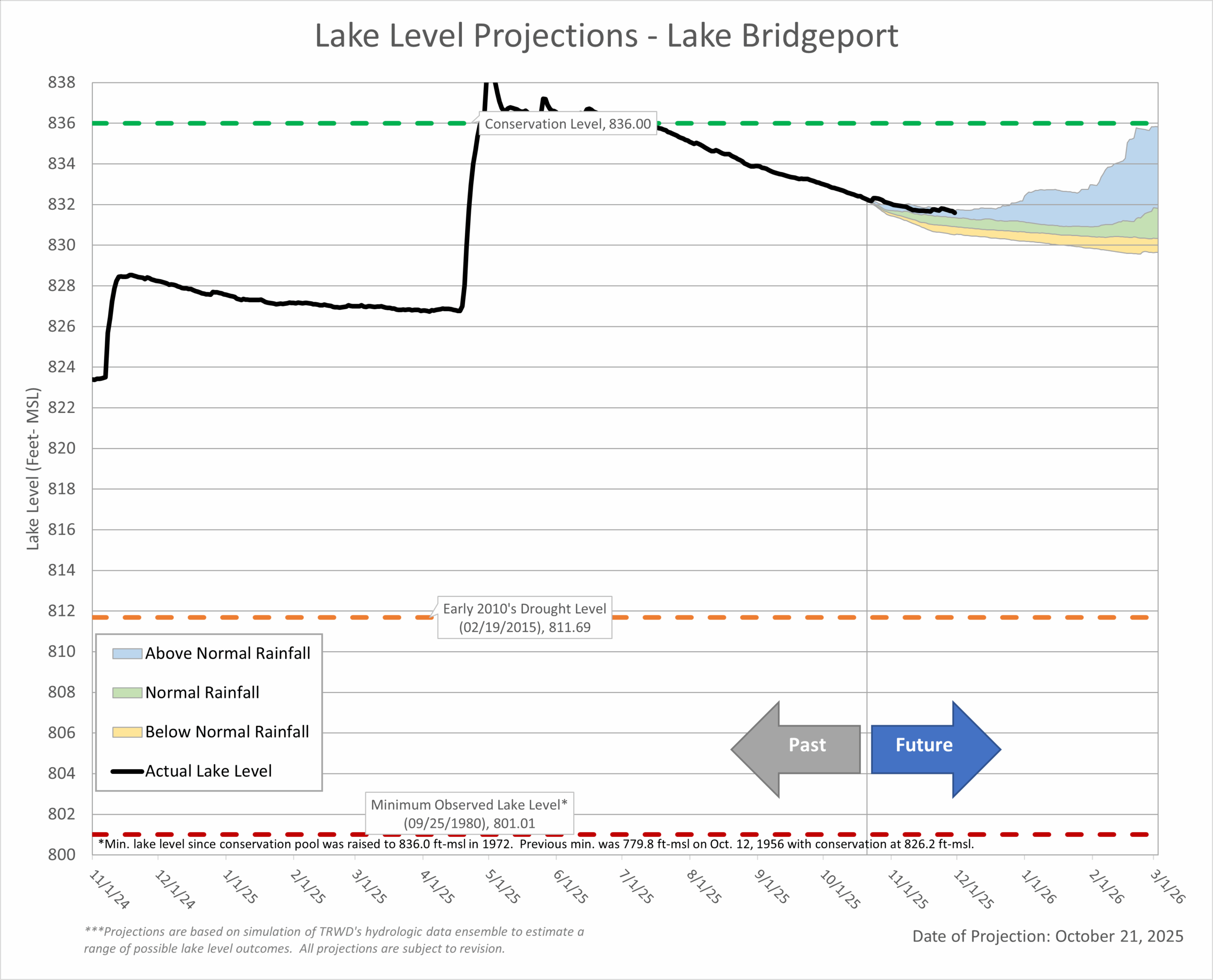The image size is (1213, 980).
Task: Click the Min. lake level footnote text
Action: pos(535,844)
